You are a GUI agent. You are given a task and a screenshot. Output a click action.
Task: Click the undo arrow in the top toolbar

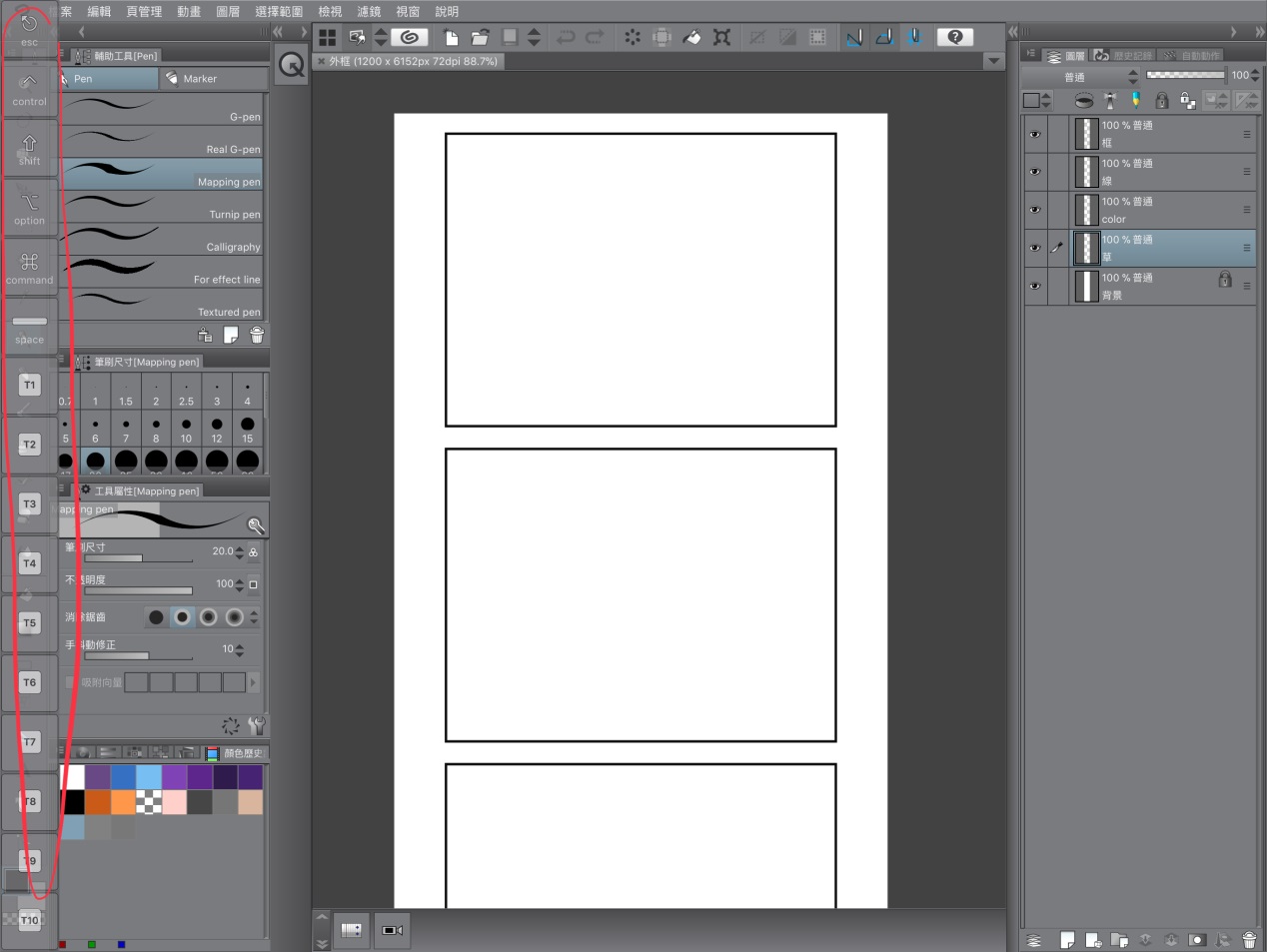click(x=567, y=36)
